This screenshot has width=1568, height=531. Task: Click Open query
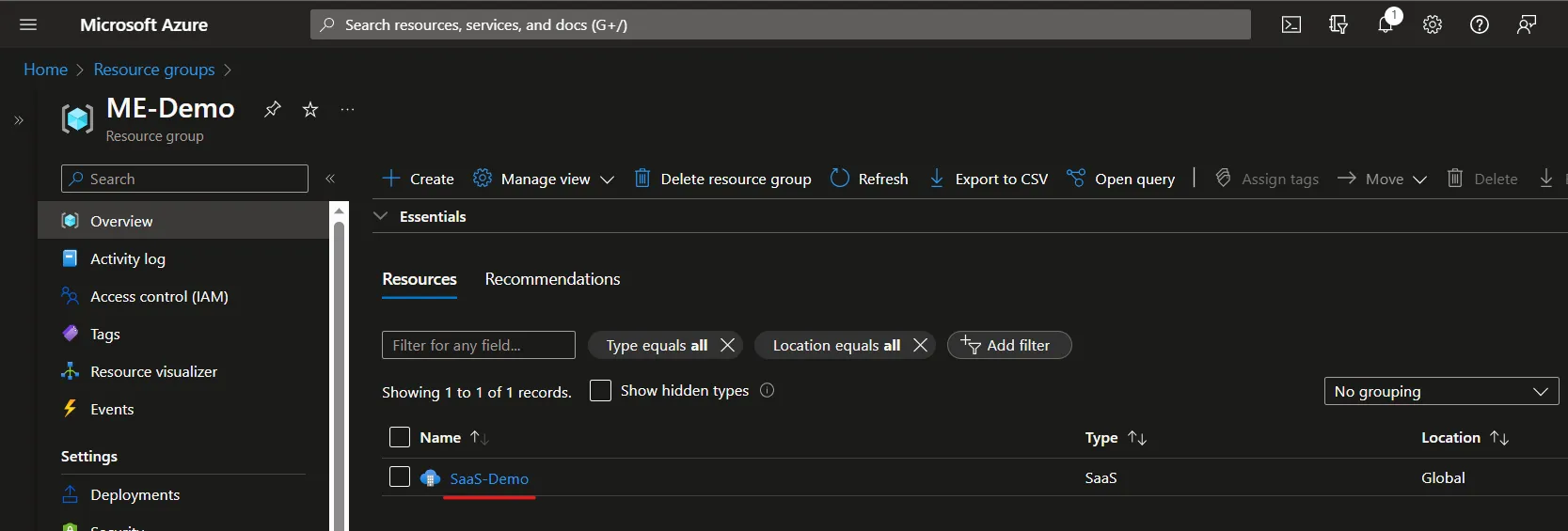pyautogui.click(x=1120, y=179)
